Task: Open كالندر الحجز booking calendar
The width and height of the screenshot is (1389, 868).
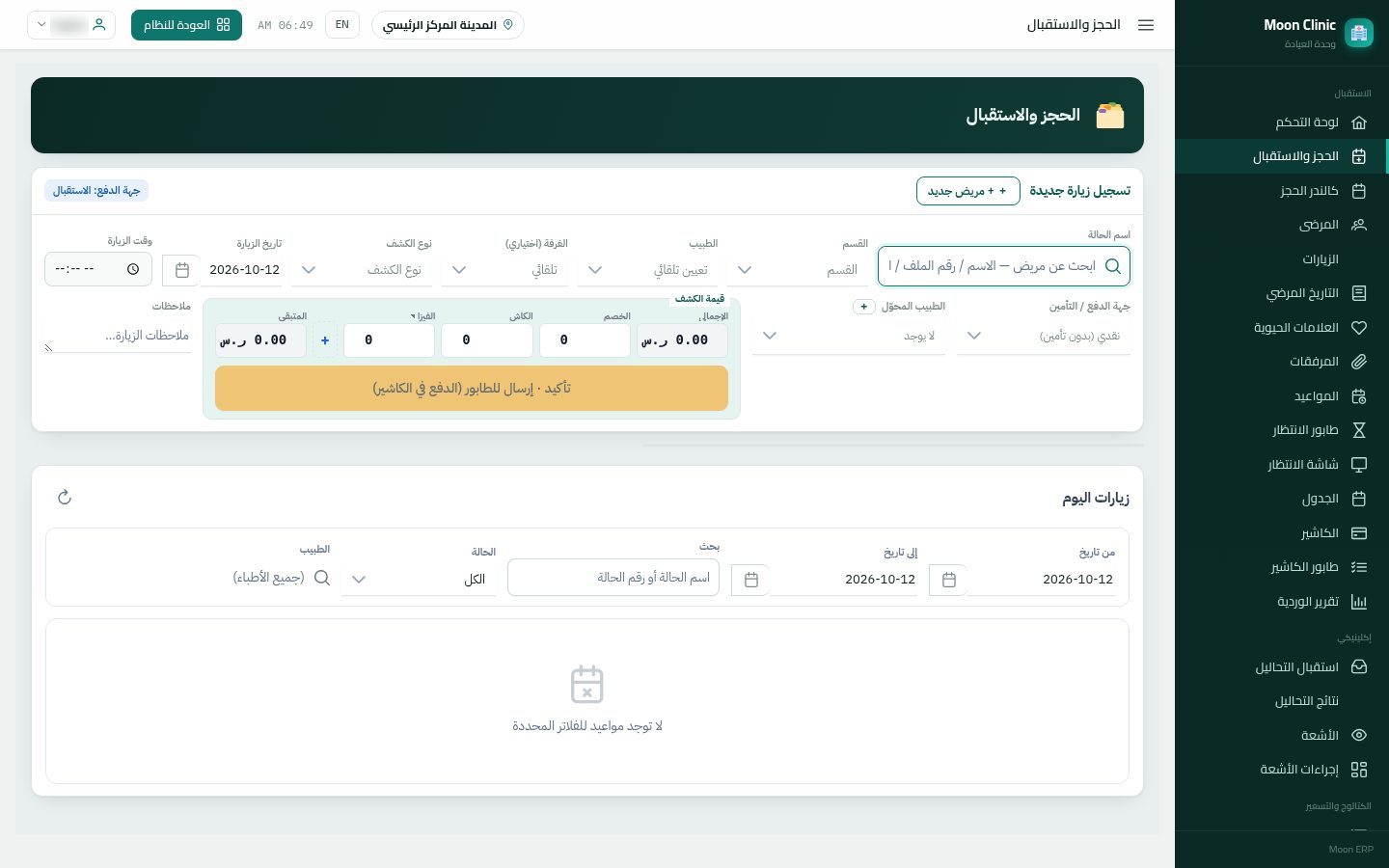Action: (x=1281, y=191)
